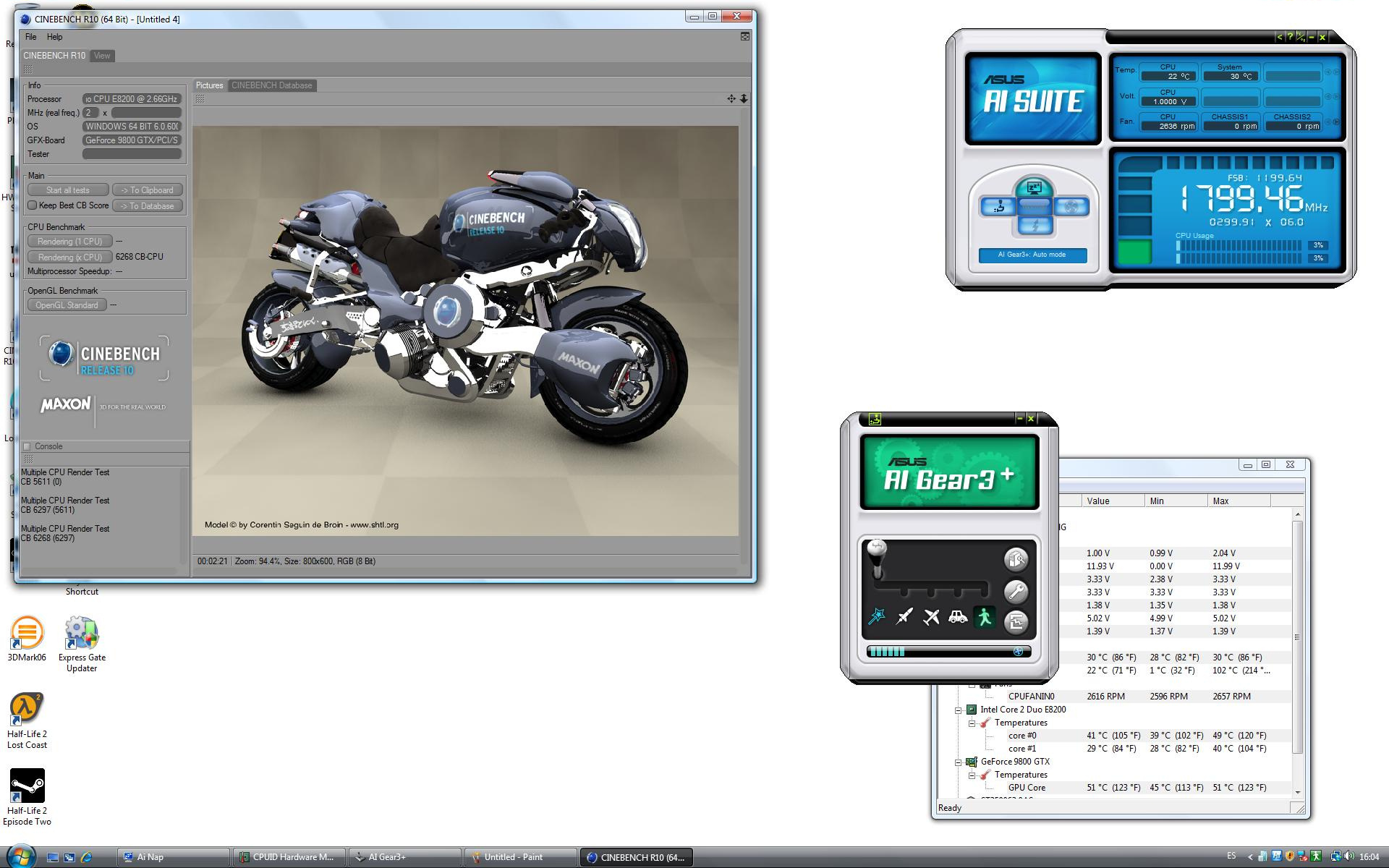The image size is (1389, 868).
Task: Click the fan control button in AI Suite
Action: tap(1071, 207)
